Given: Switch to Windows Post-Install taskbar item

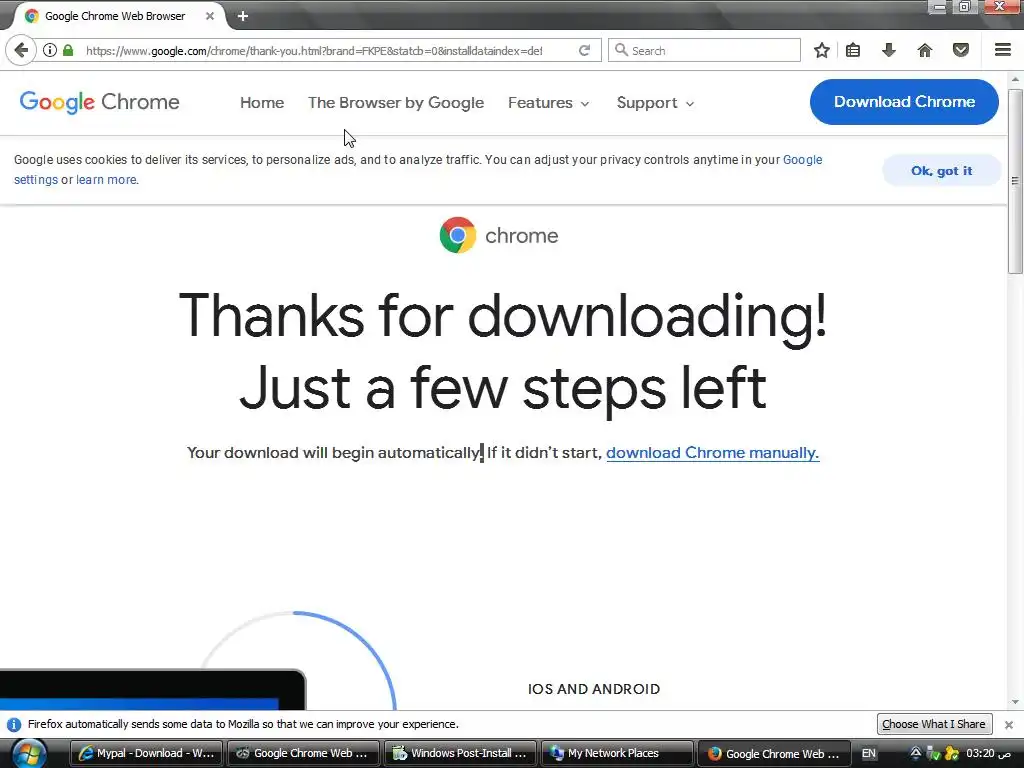Looking at the screenshot, I should point(460,754).
